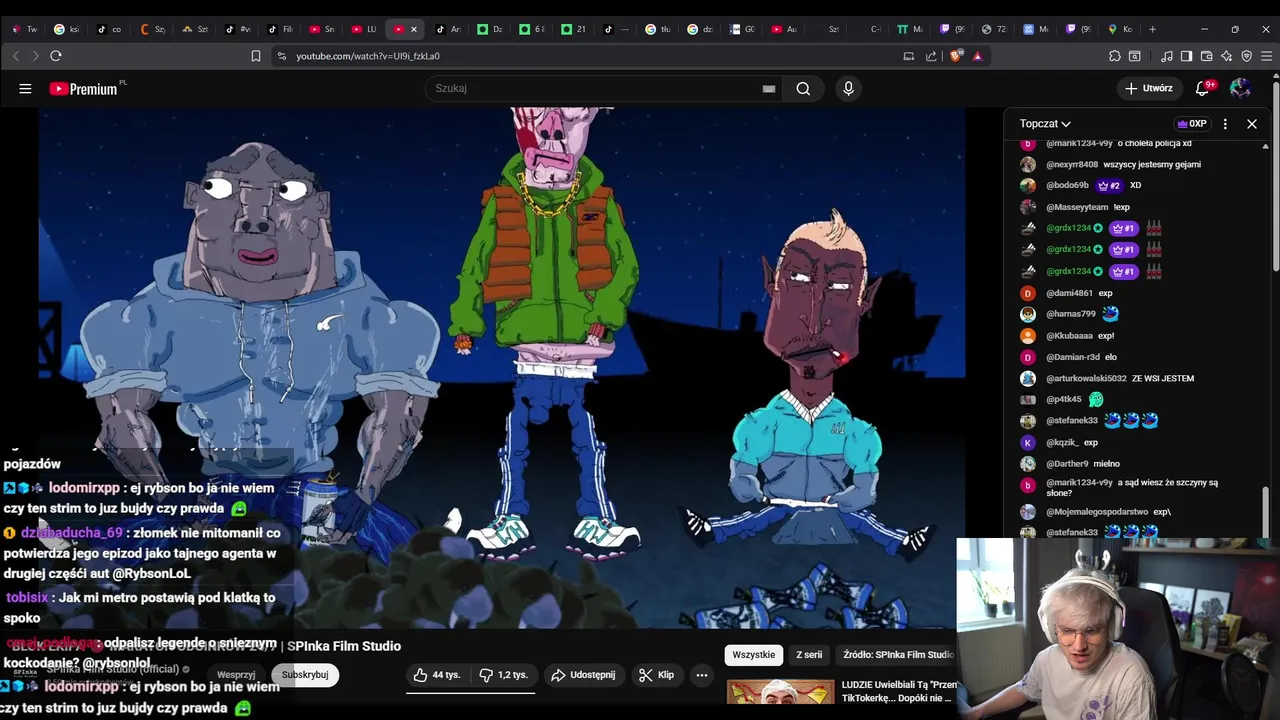Open the YouTube hamburger guide menu
Viewport: 1280px width, 720px height.
click(x=25, y=89)
